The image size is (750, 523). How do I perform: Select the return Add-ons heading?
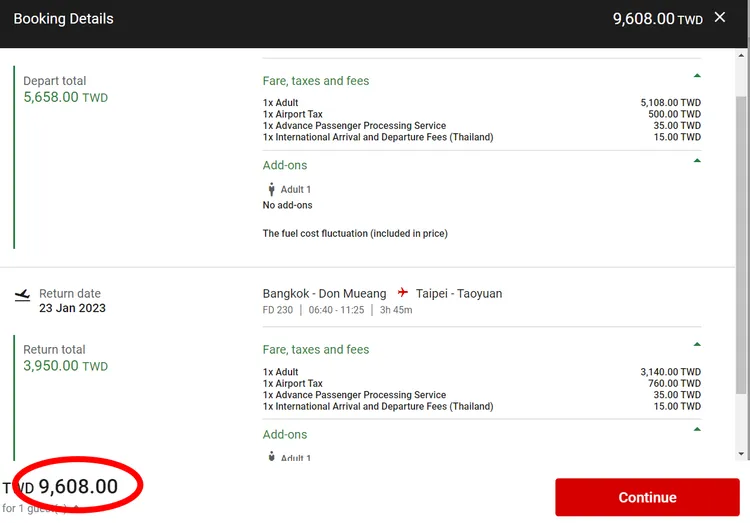coord(285,435)
